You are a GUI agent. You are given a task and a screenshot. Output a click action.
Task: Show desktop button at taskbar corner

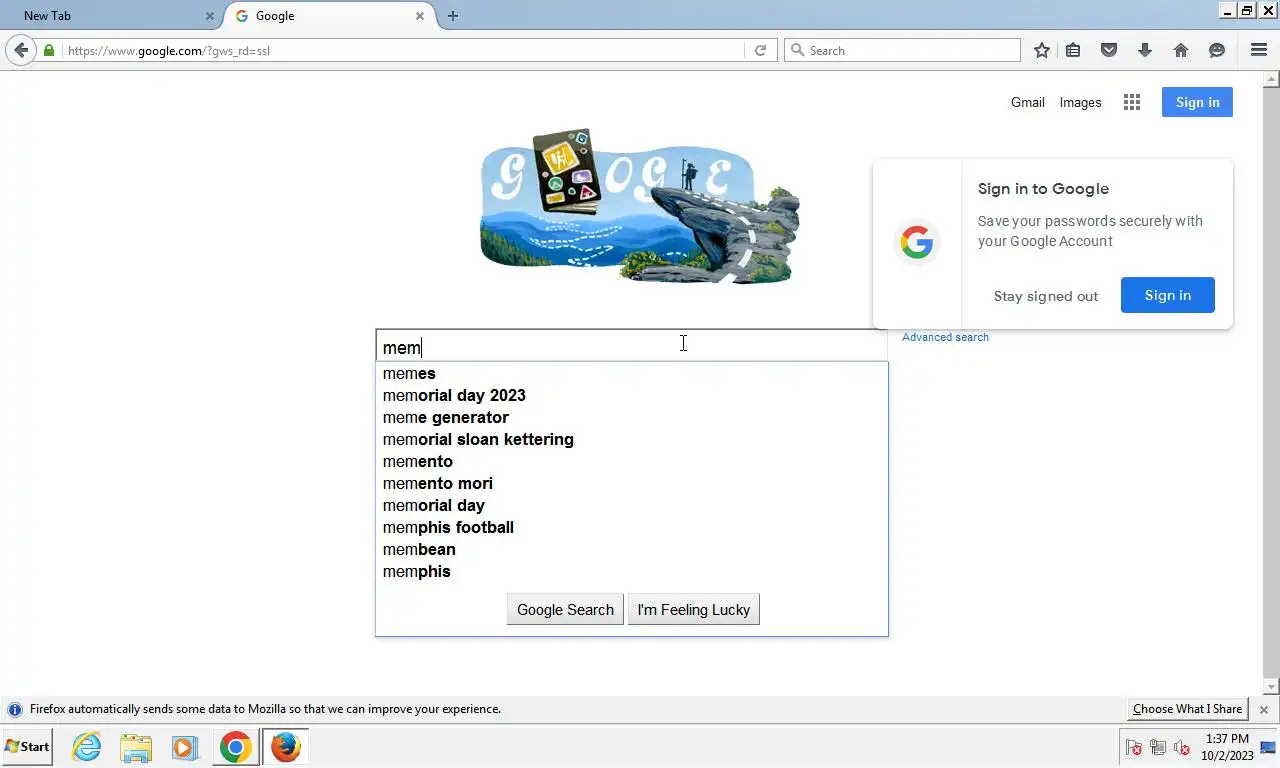pos(1269,747)
